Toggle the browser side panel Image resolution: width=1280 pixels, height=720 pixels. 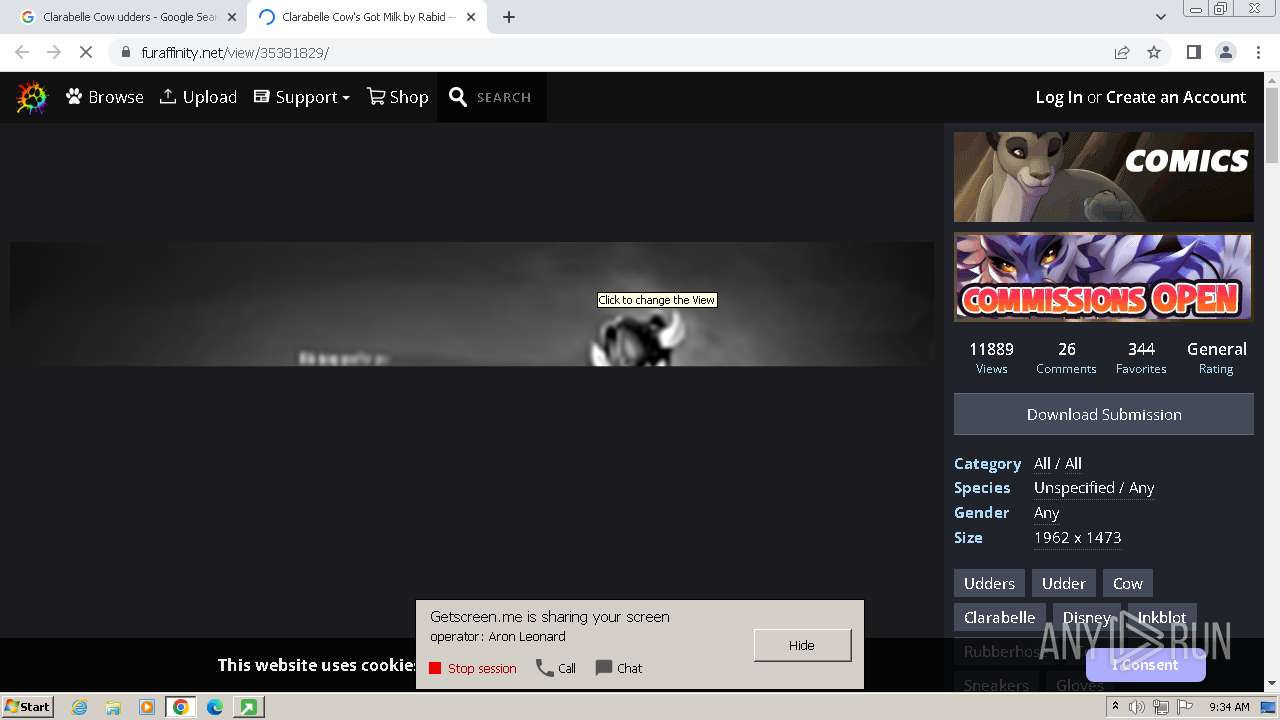pos(1193,52)
